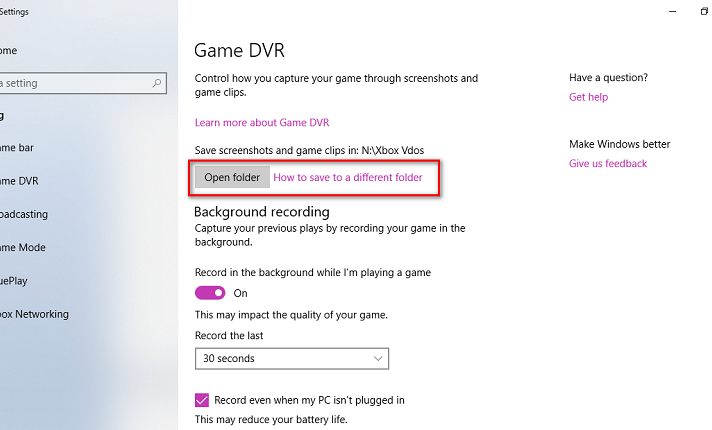This screenshot has width=712, height=430.
Task: Toggle background recording switch off
Action: 210,293
